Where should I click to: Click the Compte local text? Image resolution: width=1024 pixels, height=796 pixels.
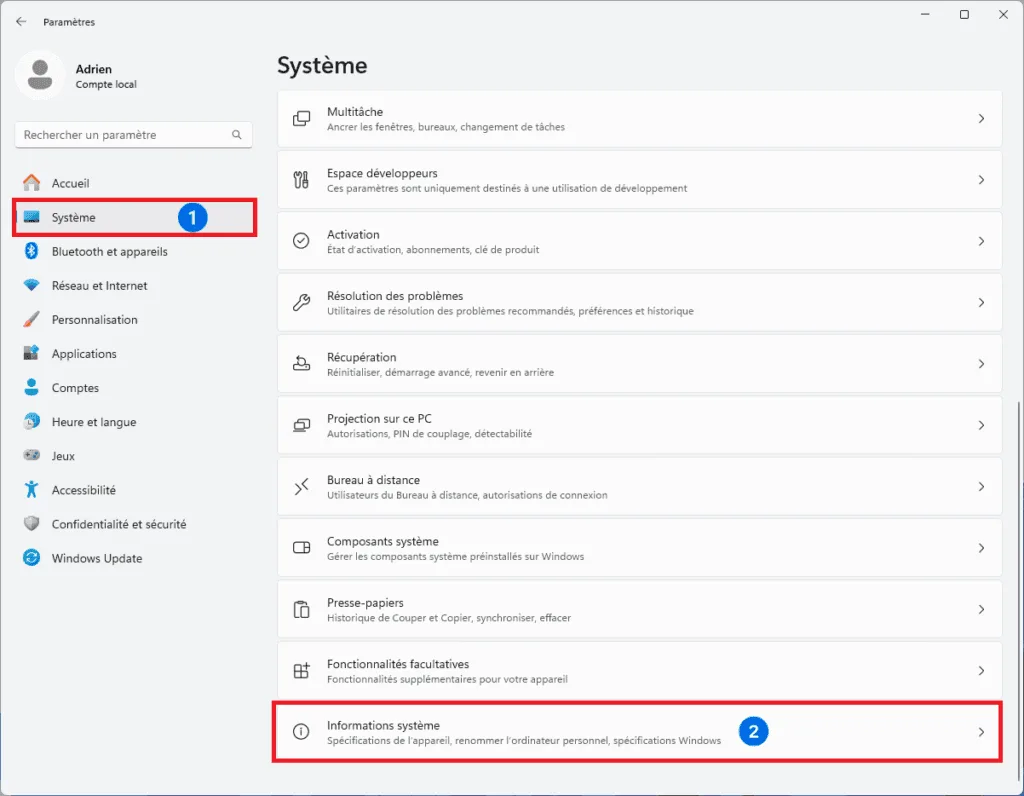point(106,84)
